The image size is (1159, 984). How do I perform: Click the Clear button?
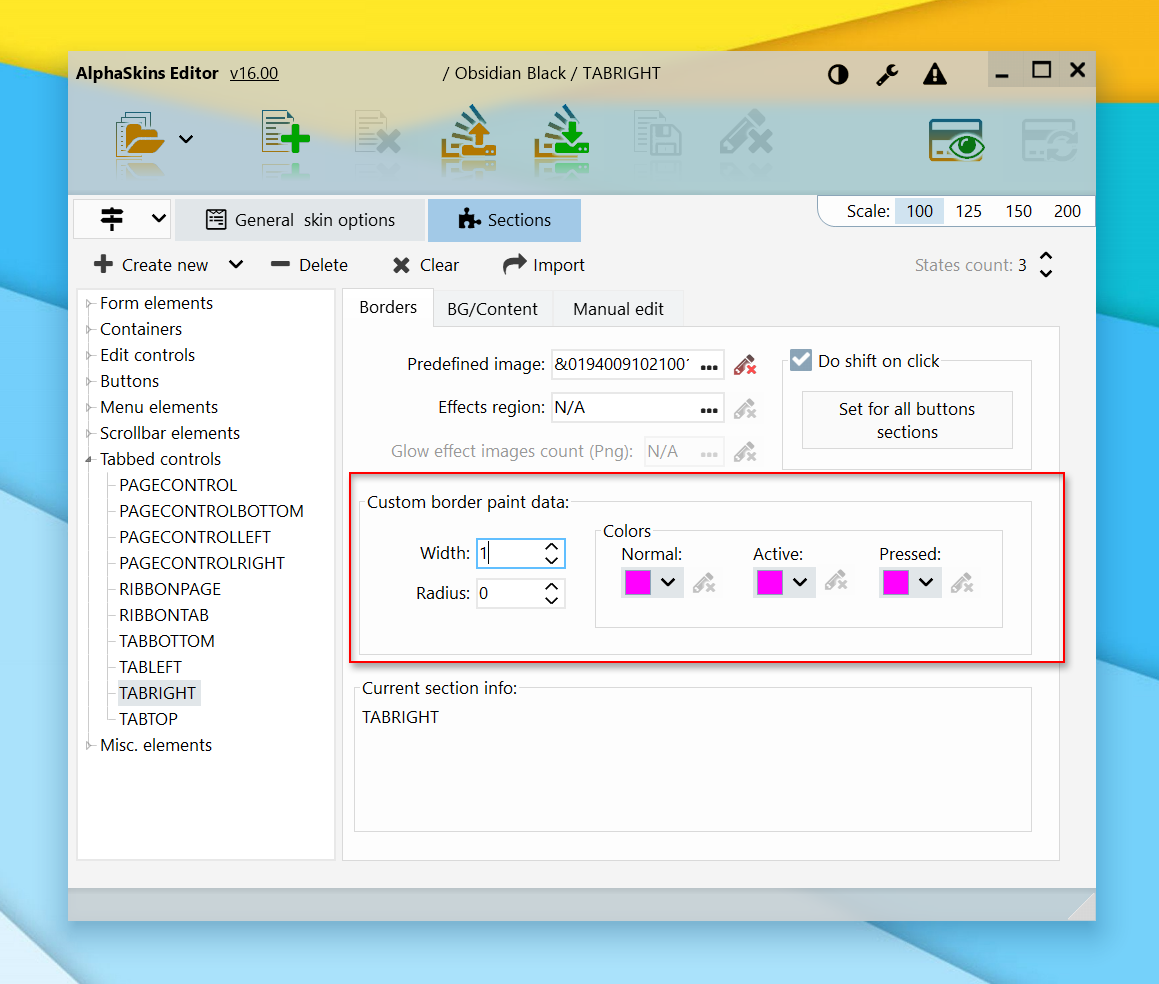pos(426,265)
